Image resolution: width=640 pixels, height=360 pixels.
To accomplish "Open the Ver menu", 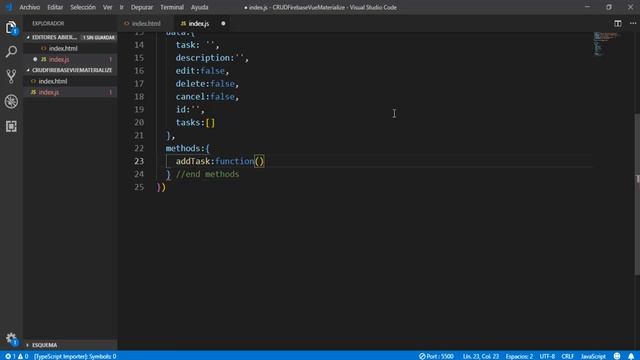I will [107, 7].
